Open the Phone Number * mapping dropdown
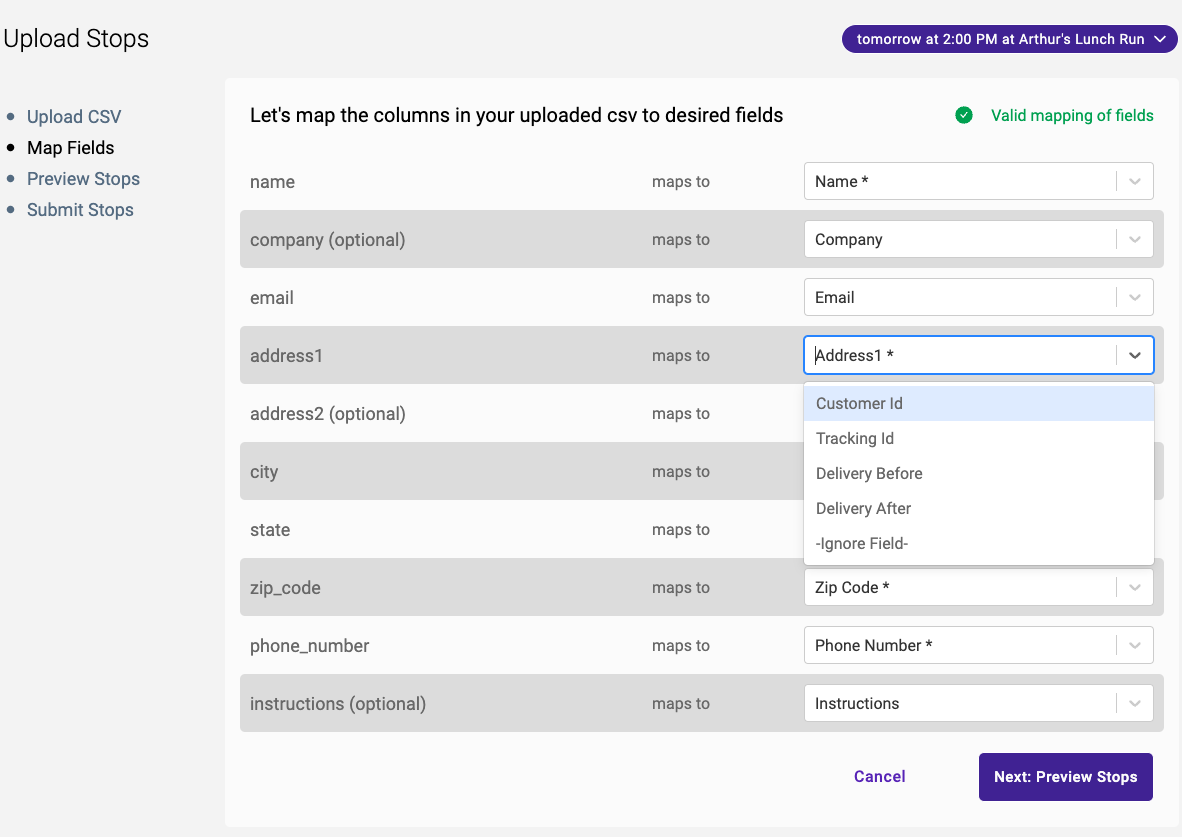 click(978, 645)
